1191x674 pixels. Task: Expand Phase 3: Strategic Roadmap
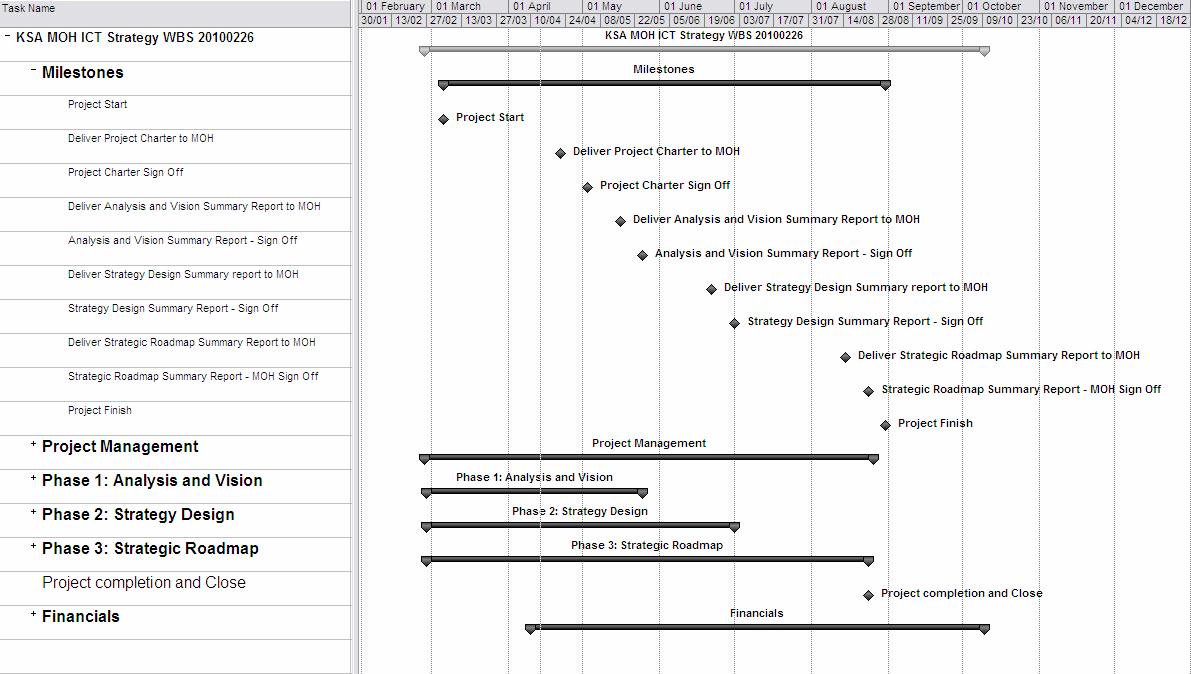pos(33,546)
